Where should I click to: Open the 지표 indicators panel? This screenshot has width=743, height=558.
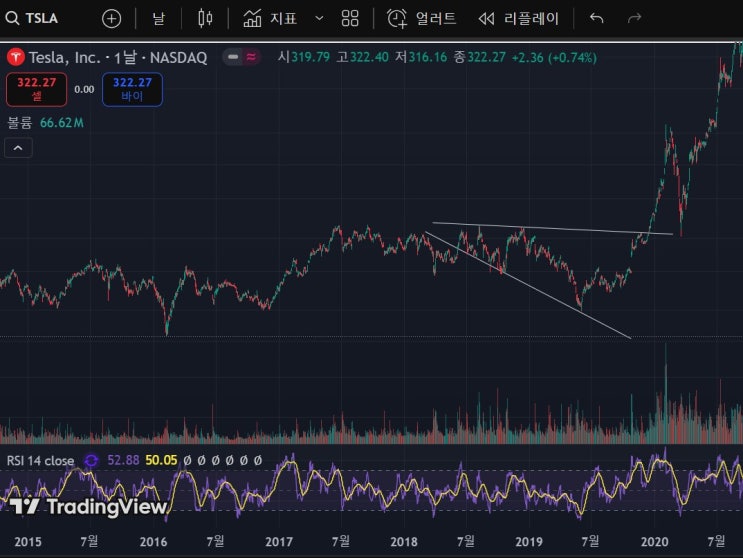tap(270, 18)
